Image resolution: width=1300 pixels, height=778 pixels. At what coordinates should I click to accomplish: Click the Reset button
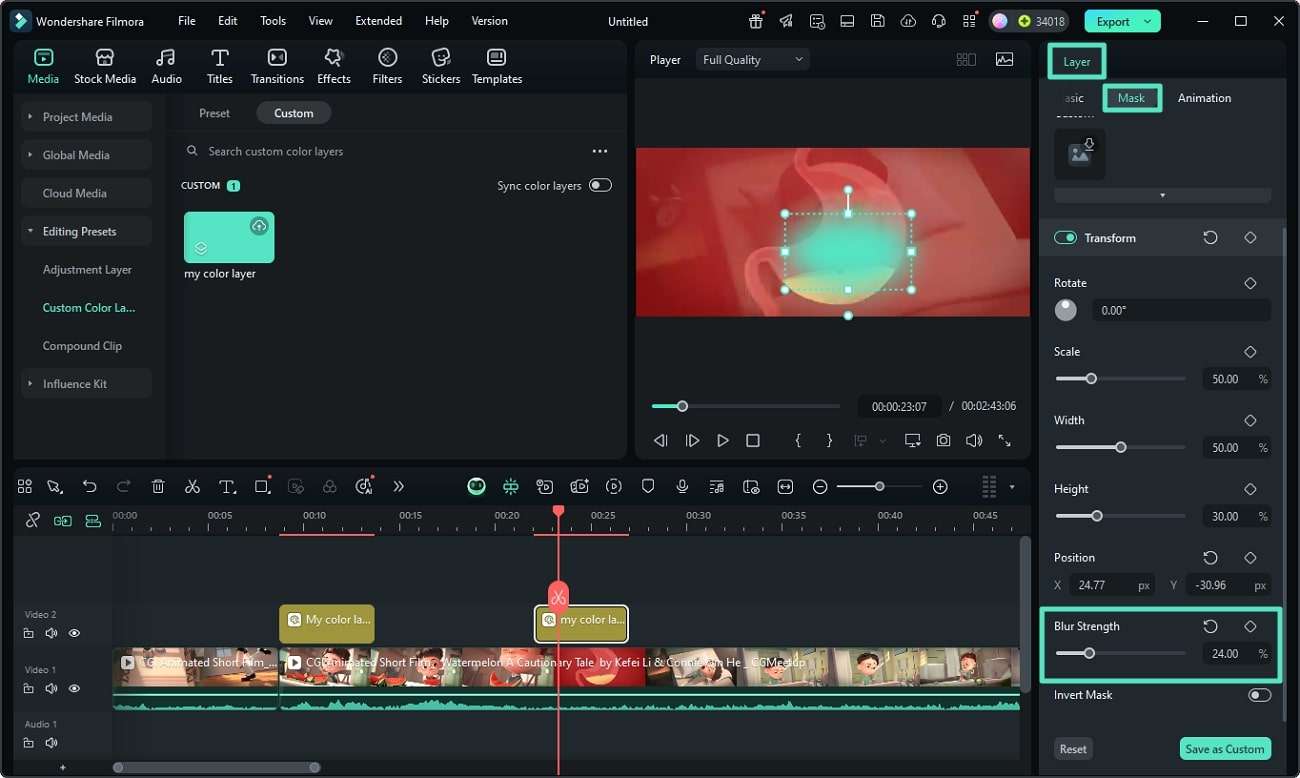click(x=1073, y=749)
